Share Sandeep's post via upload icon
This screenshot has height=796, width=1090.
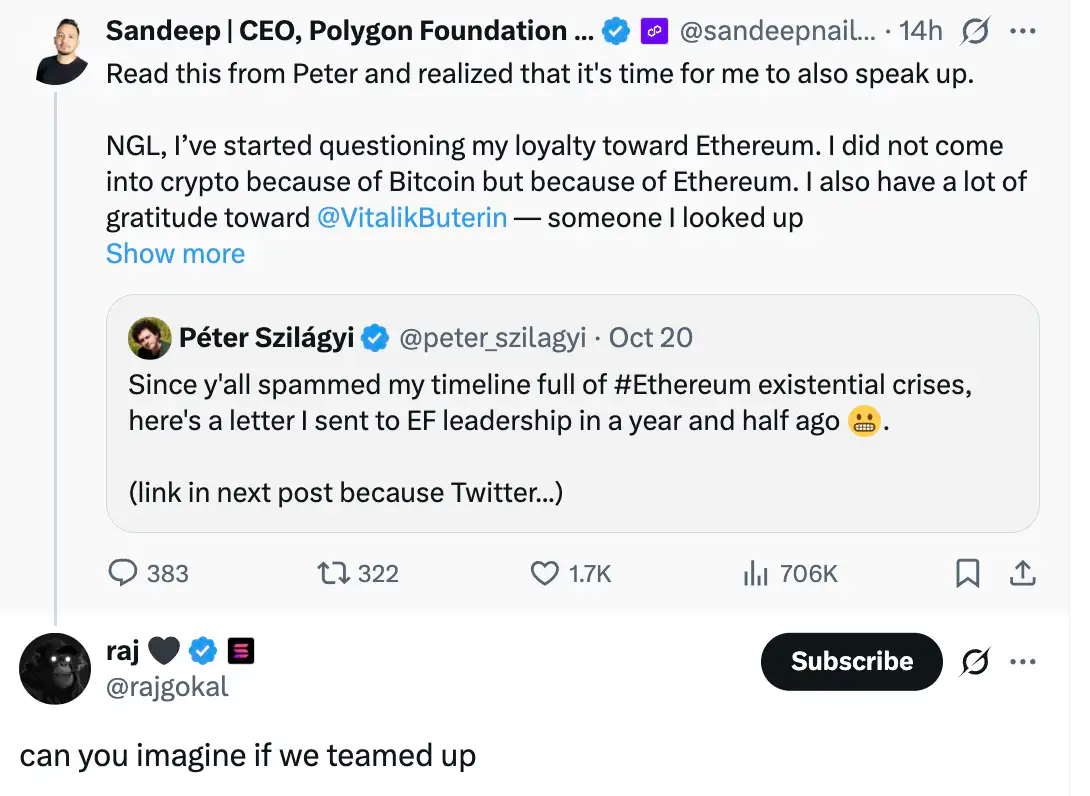pos(1021,573)
